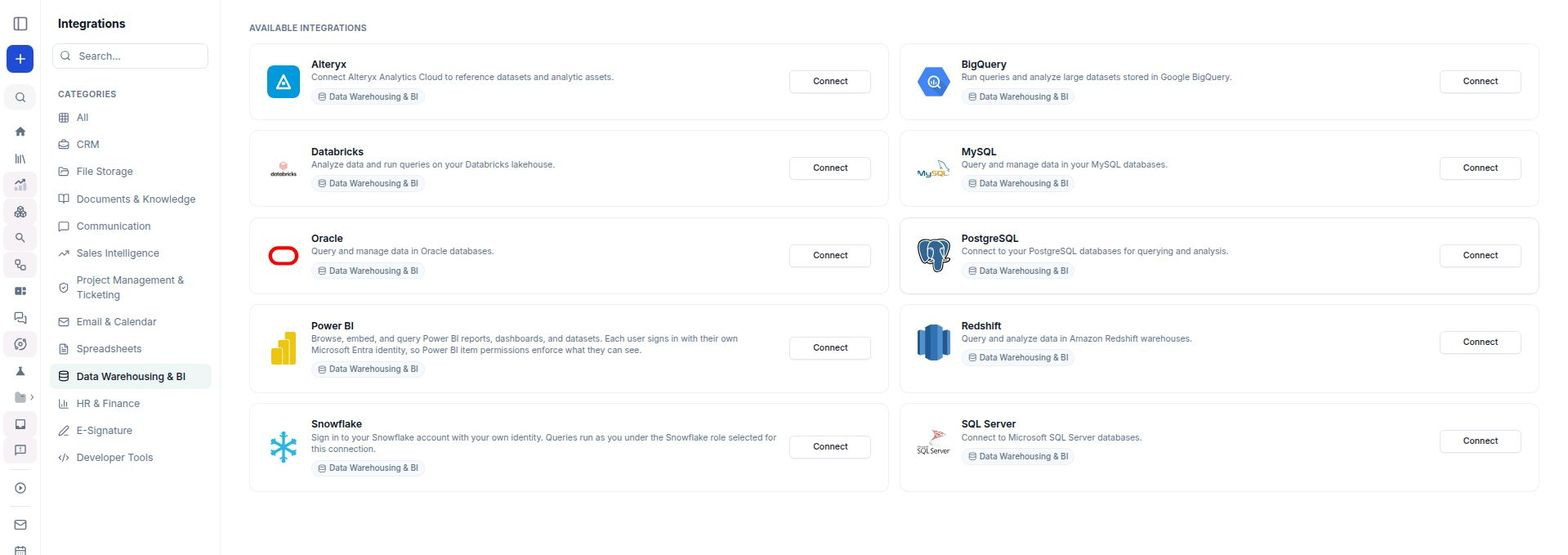Click the blue plus button

click(x=20, y=59)
